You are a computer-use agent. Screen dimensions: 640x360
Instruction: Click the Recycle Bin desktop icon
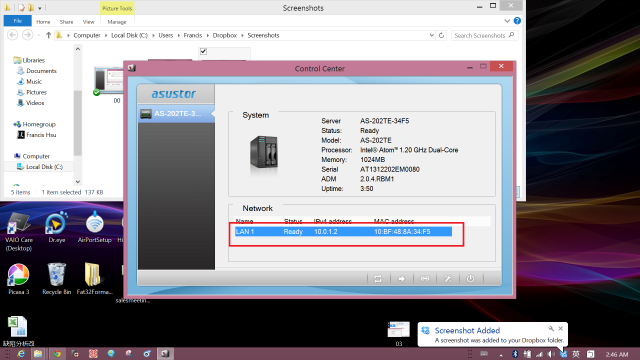(x=56, y=279)
